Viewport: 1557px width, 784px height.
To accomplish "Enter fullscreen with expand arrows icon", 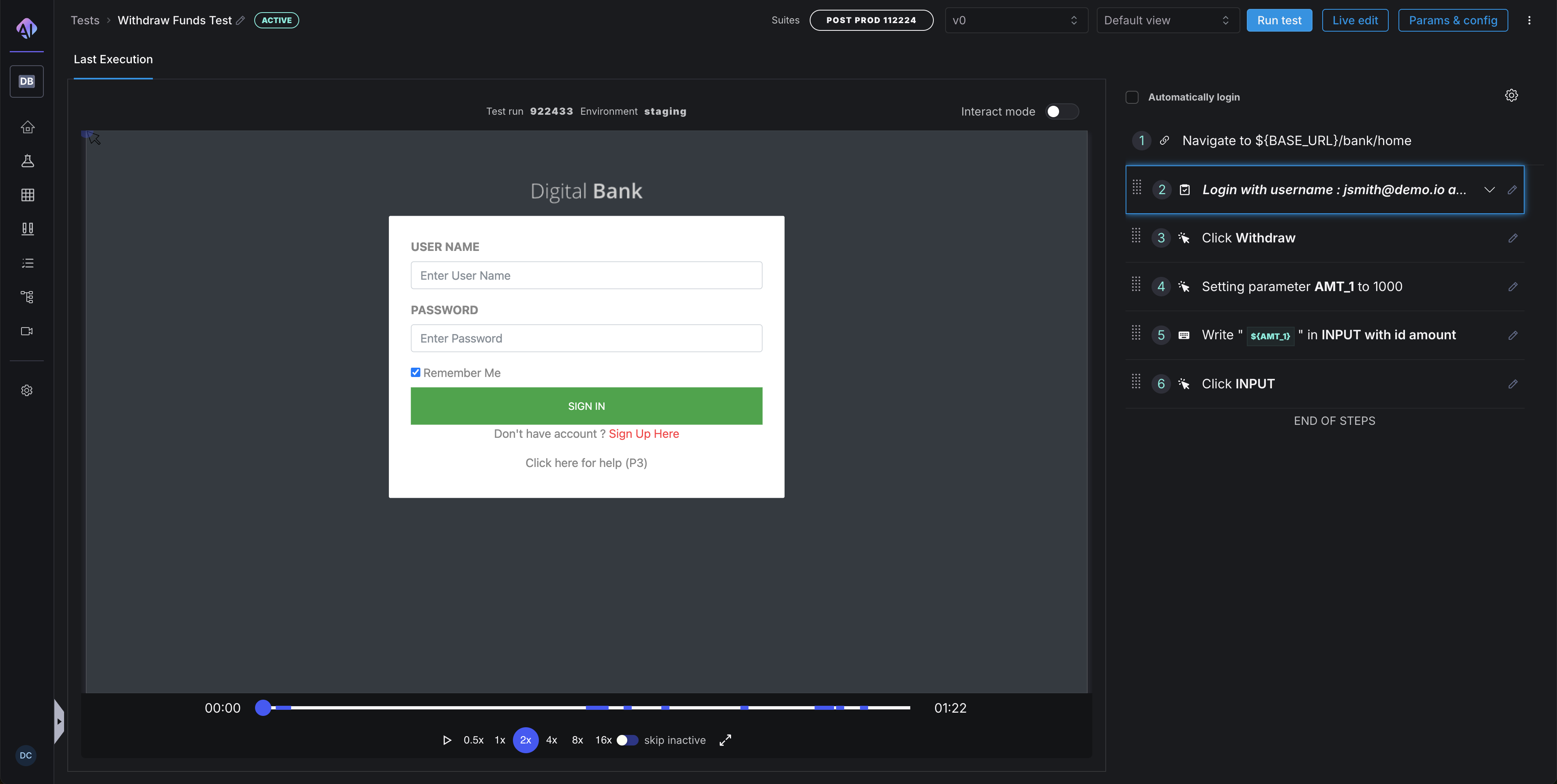I will click(x=725, y=740).
